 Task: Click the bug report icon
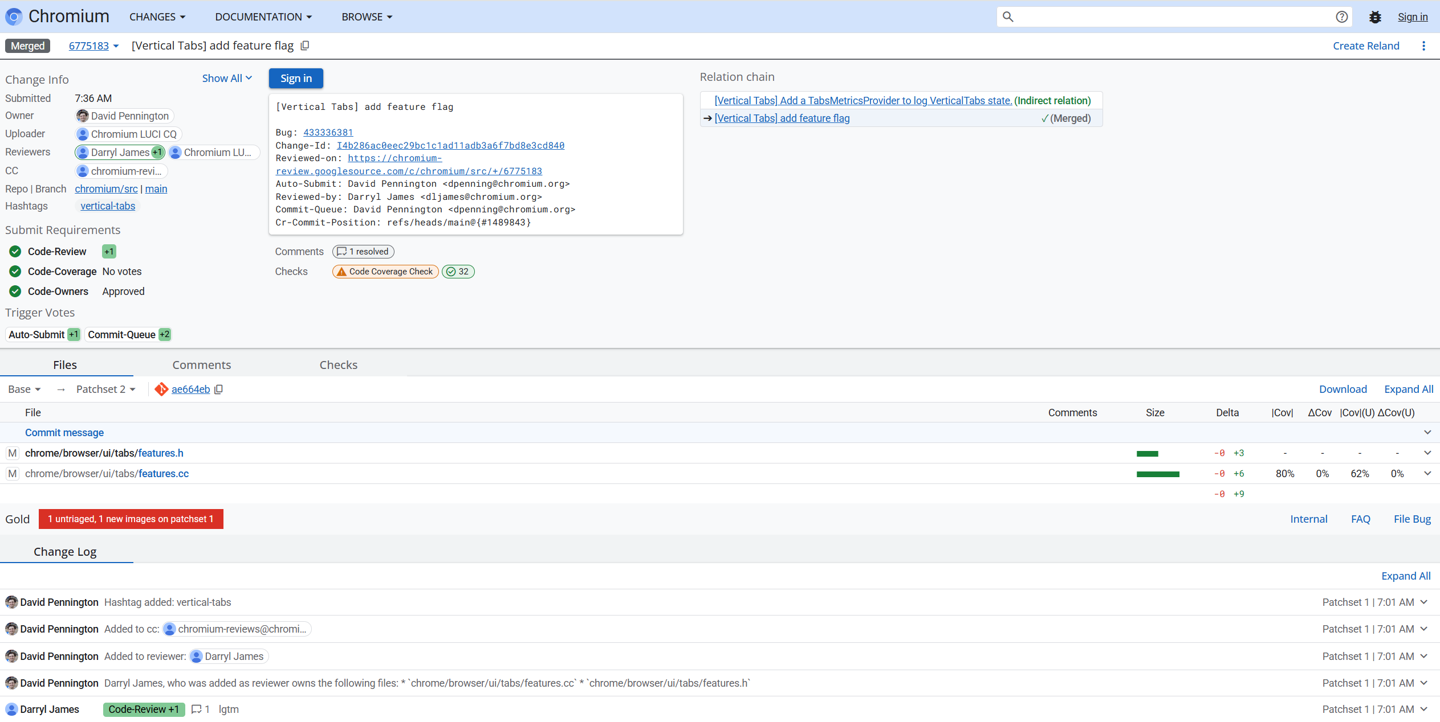point(1375,17)
